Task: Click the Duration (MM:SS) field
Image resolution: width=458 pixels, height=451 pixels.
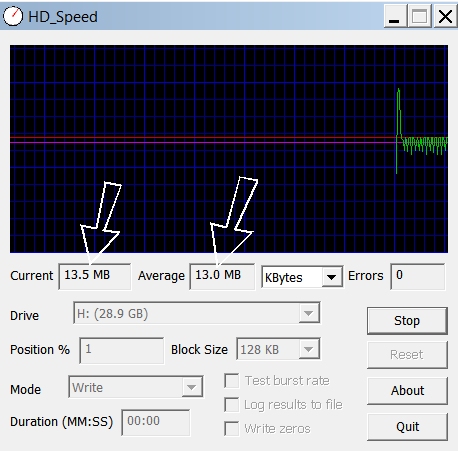Action: pyautogui.click(x=156, y=422)
